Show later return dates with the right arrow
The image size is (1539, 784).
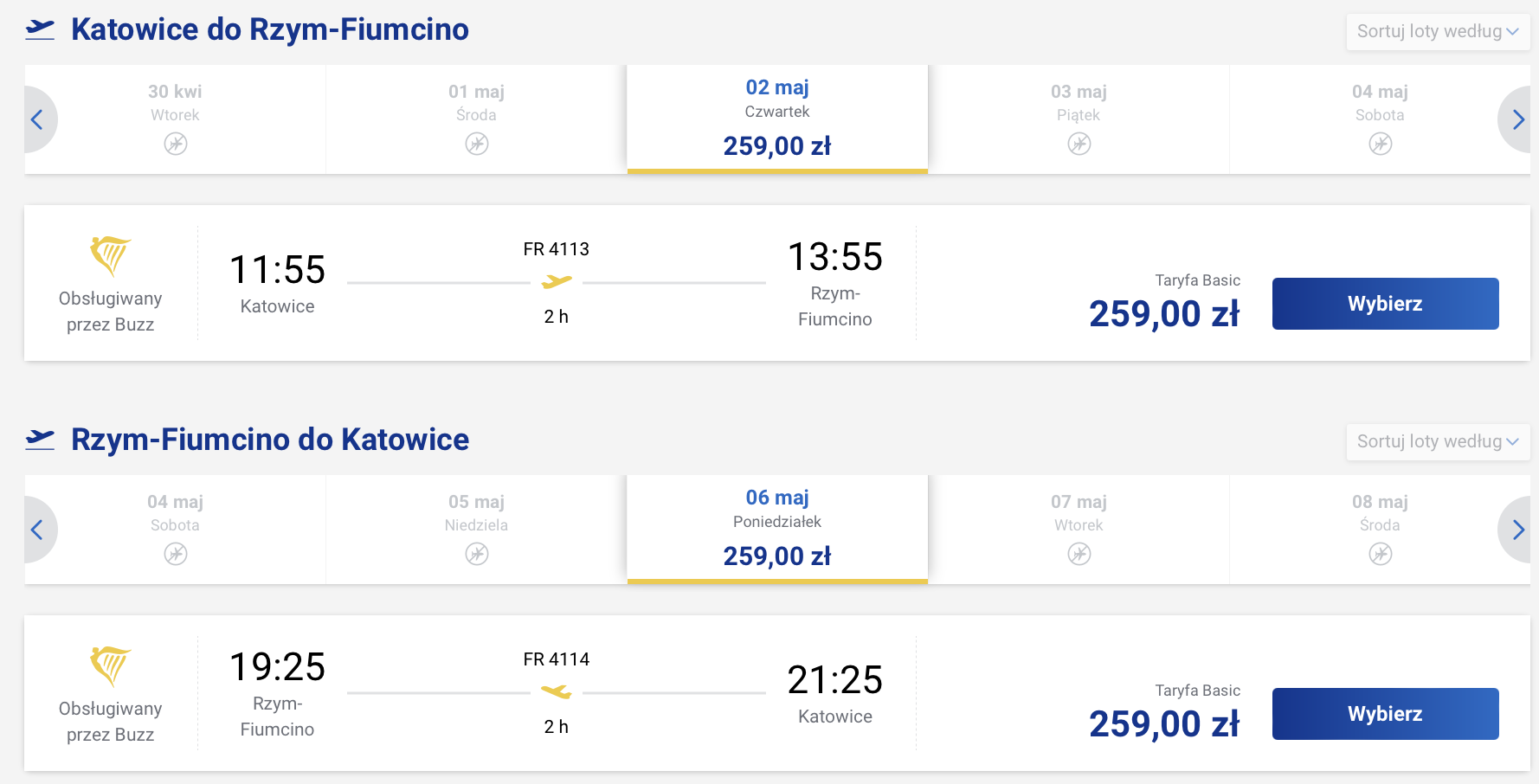[x=1517, y=530]
